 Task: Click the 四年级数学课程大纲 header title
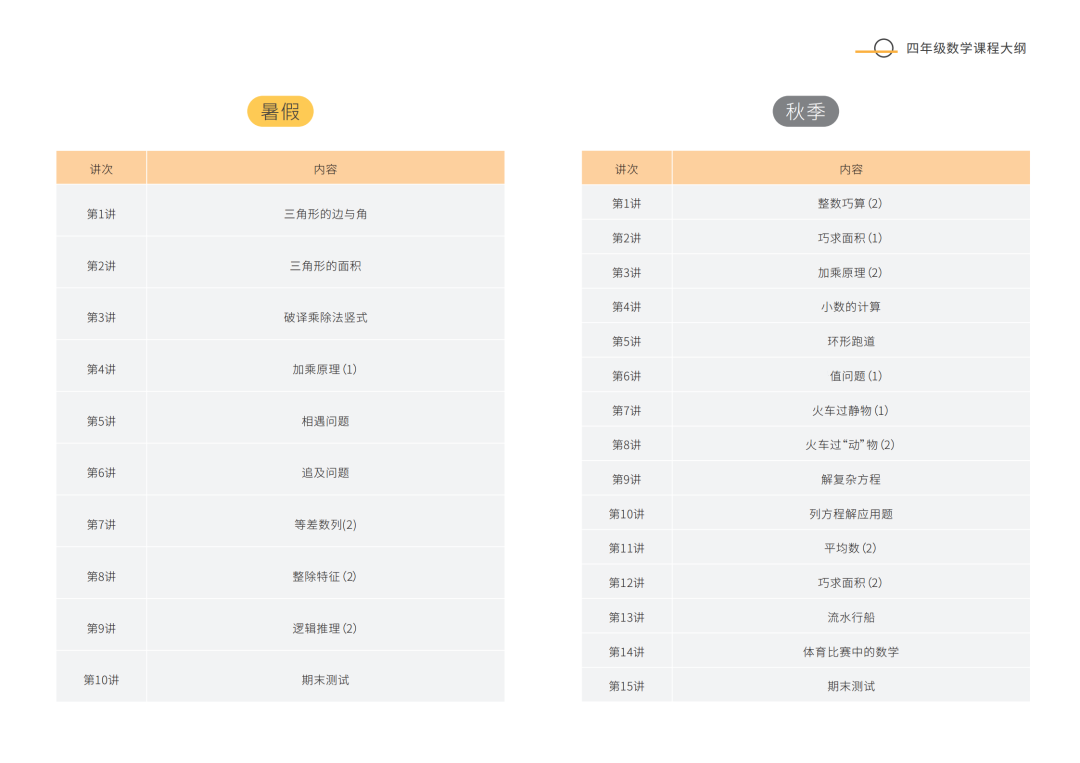966,48
